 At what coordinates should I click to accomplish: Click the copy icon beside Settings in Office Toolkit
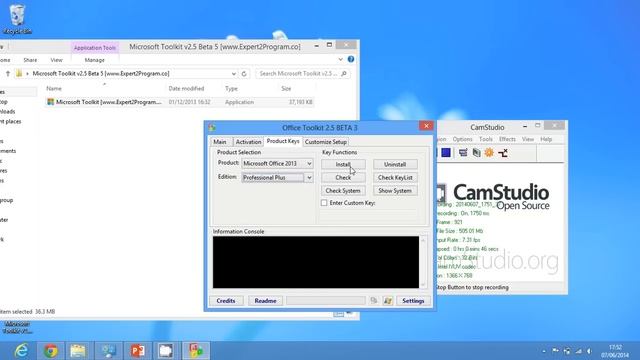pyautogui.click(x=373, y=301)
